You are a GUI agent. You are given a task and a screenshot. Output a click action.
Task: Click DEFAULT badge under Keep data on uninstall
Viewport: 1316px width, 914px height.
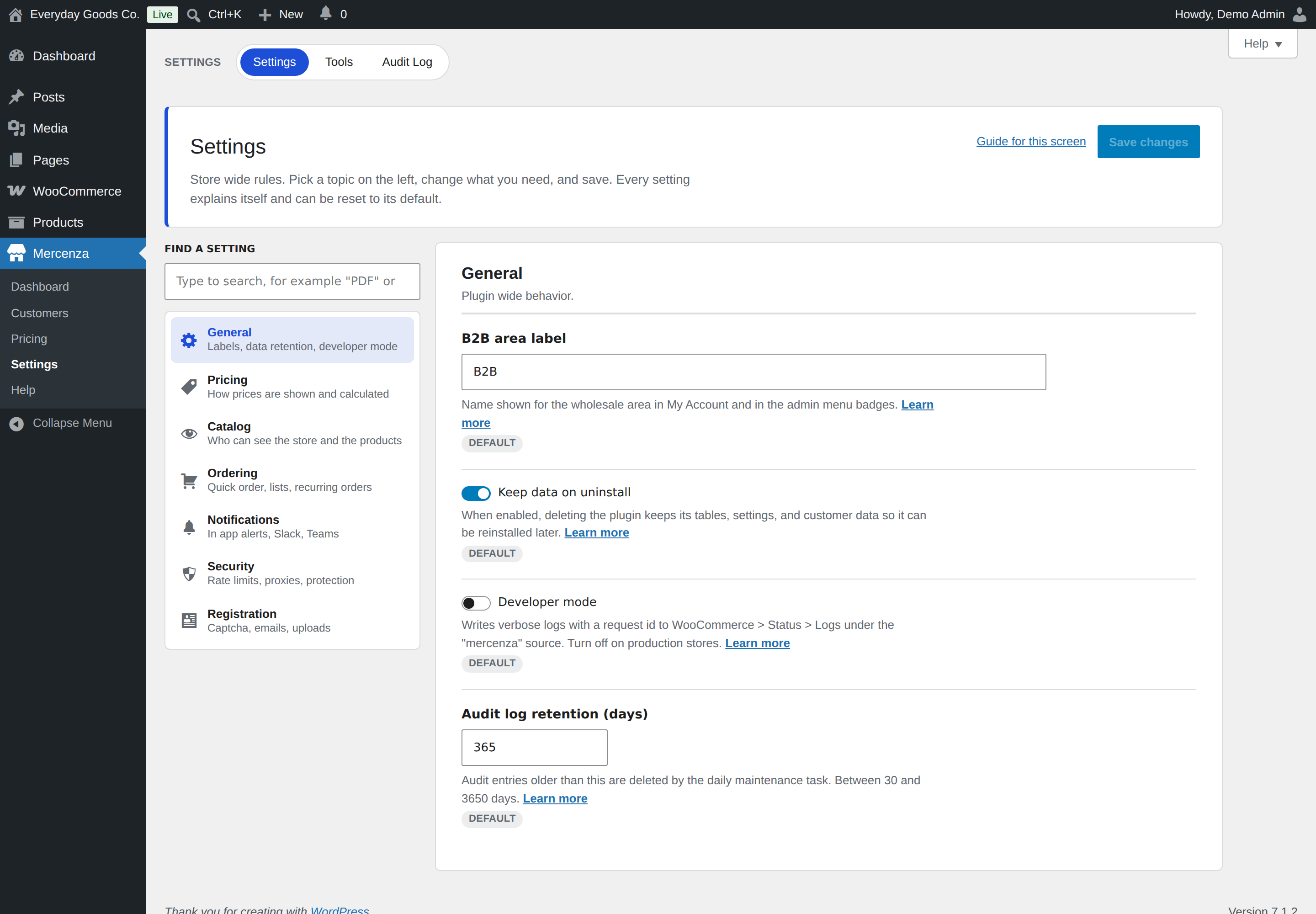tap(492, 553)
